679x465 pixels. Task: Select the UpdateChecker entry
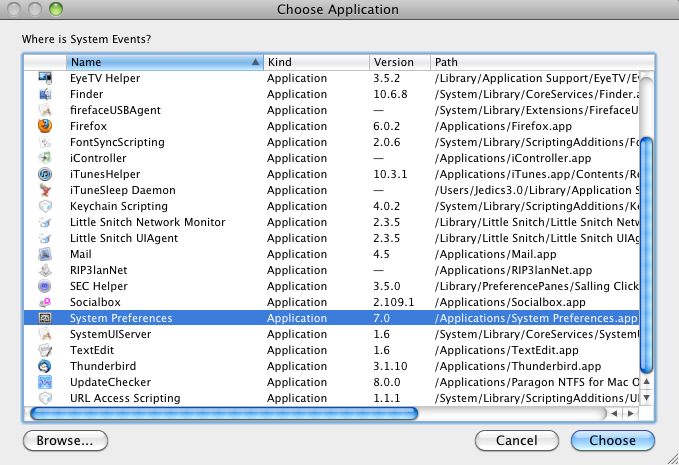click(x=110, y=383)
